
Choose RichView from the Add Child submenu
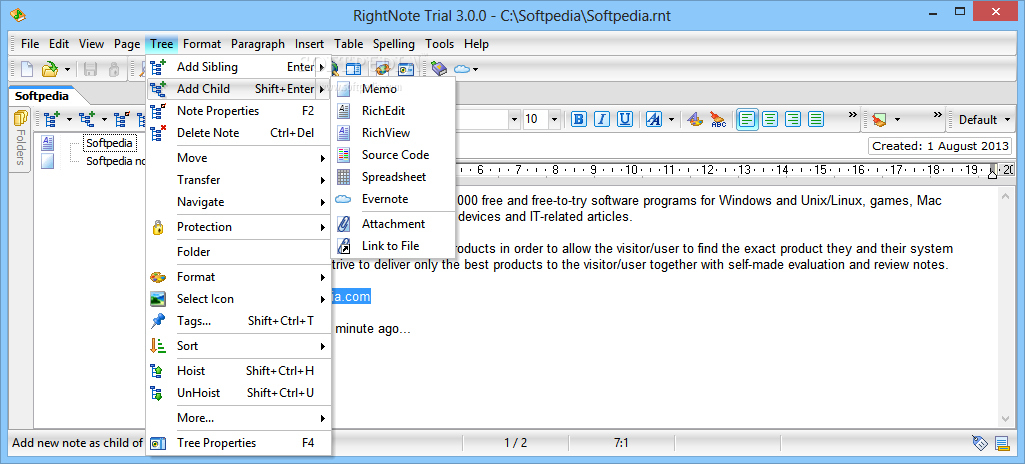(393, 133)
